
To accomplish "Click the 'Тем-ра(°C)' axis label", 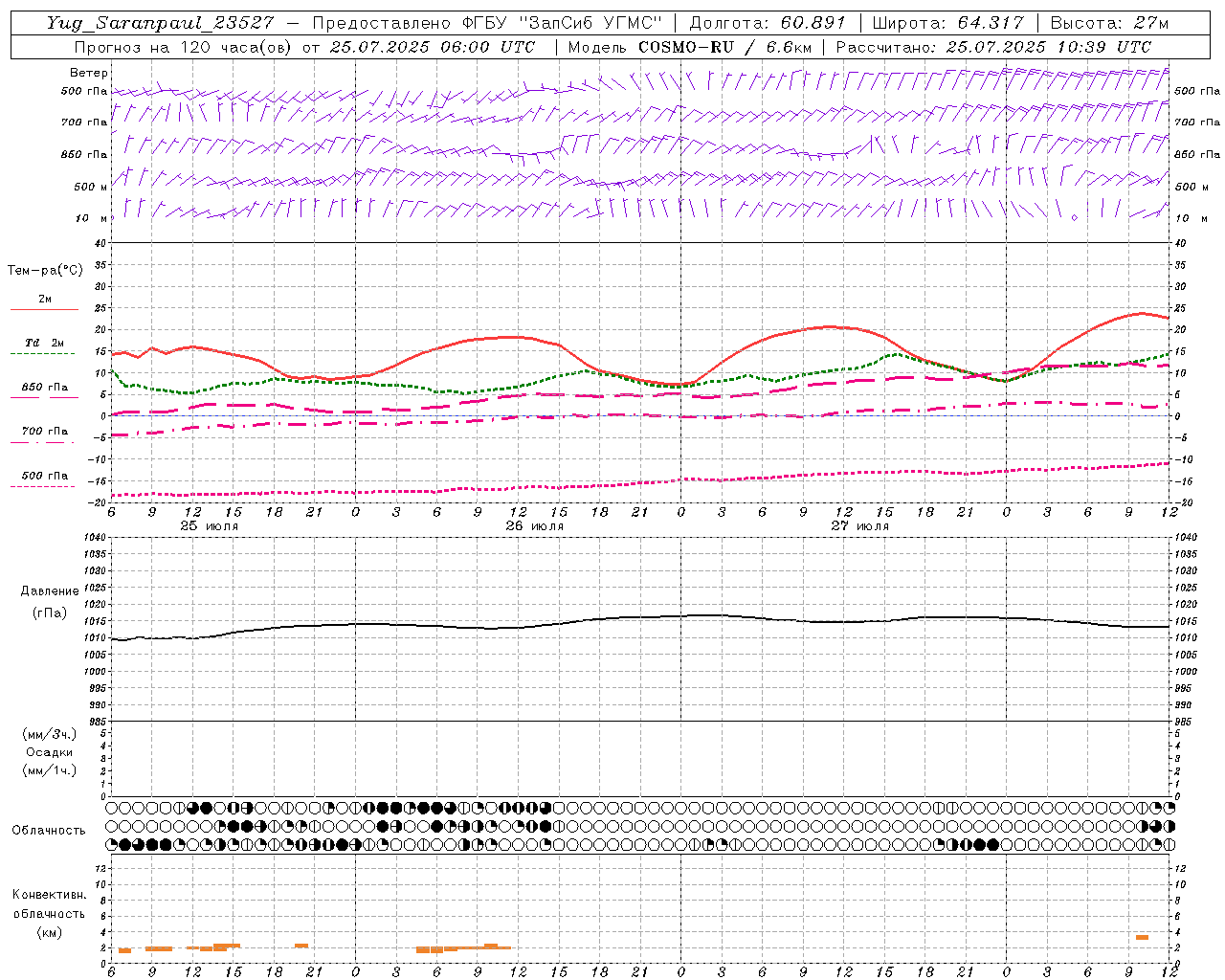I will pos(45,271).
